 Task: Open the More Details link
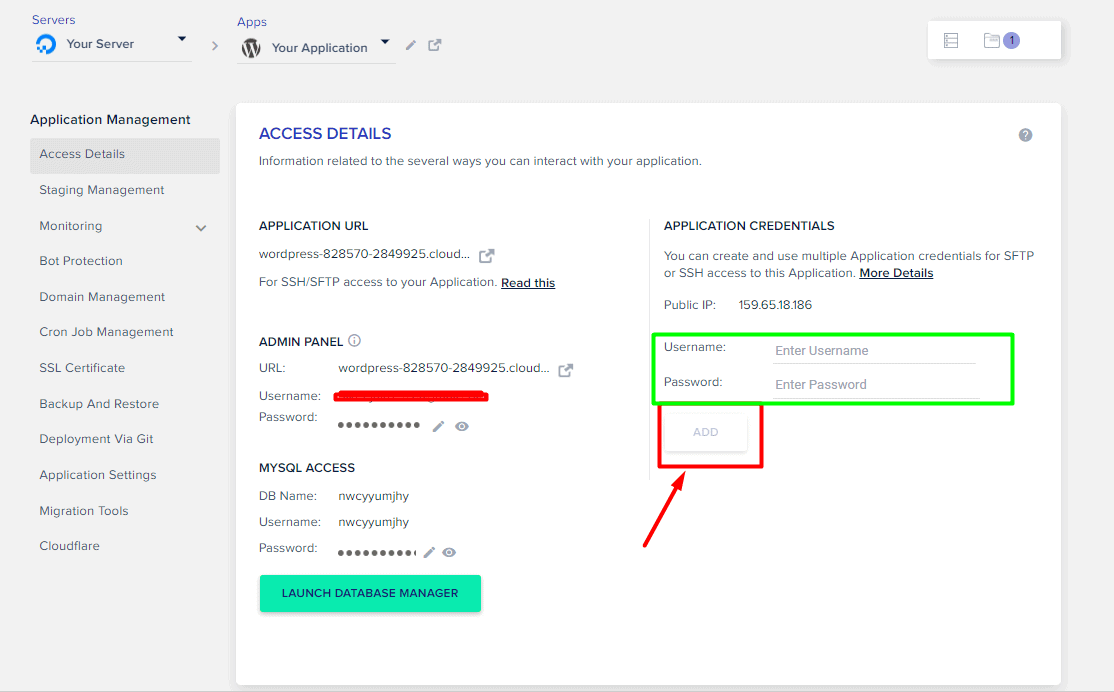coord(896,273)
